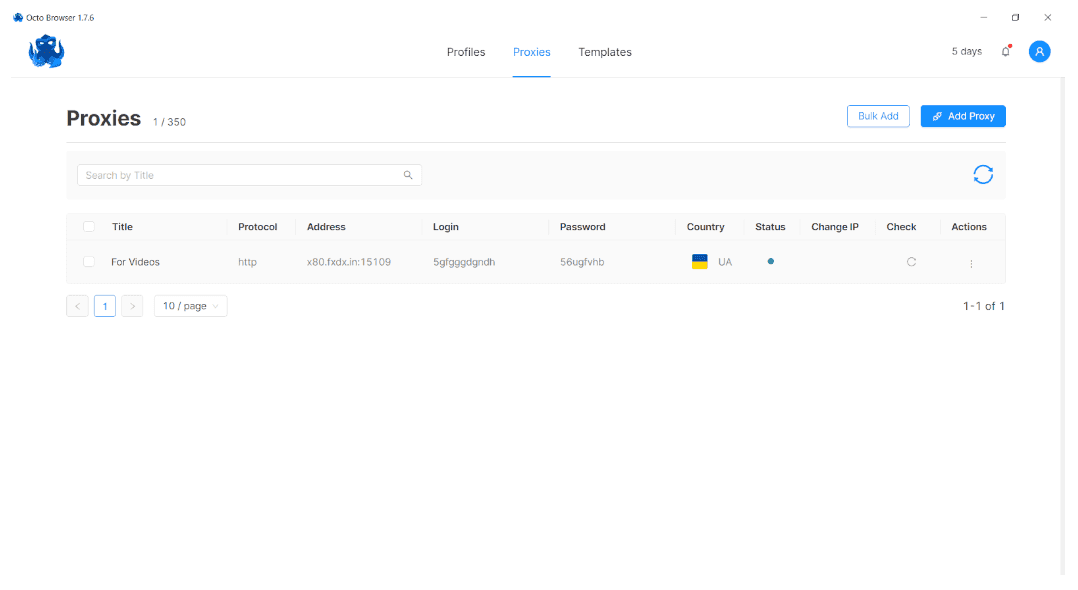
Task: Open the notifications bell
Action: [1006, 52]
